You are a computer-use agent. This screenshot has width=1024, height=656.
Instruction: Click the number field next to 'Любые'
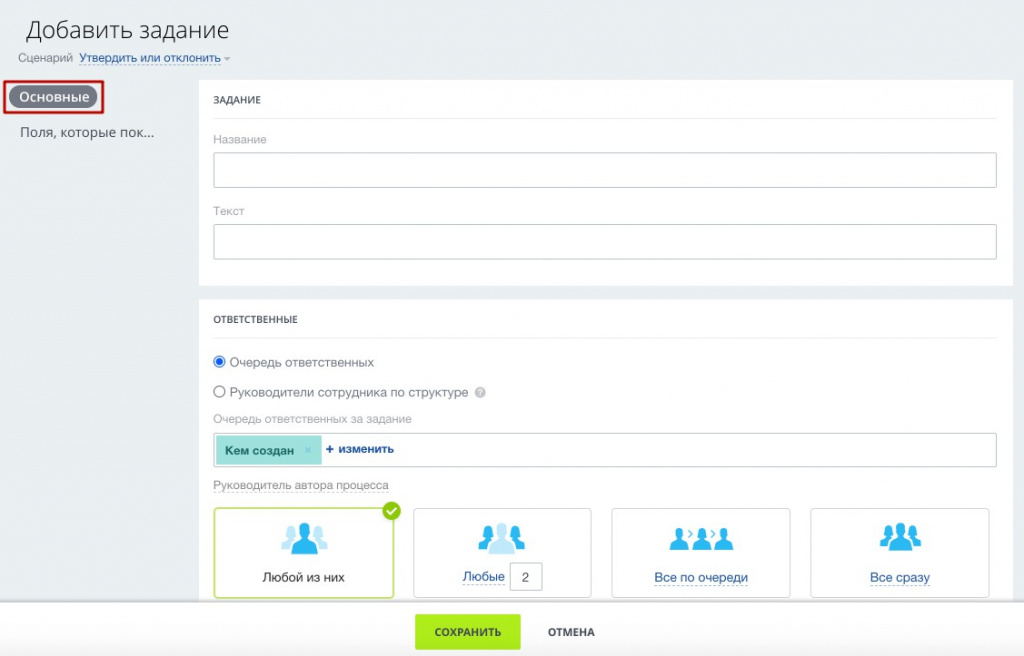[526, 577]
